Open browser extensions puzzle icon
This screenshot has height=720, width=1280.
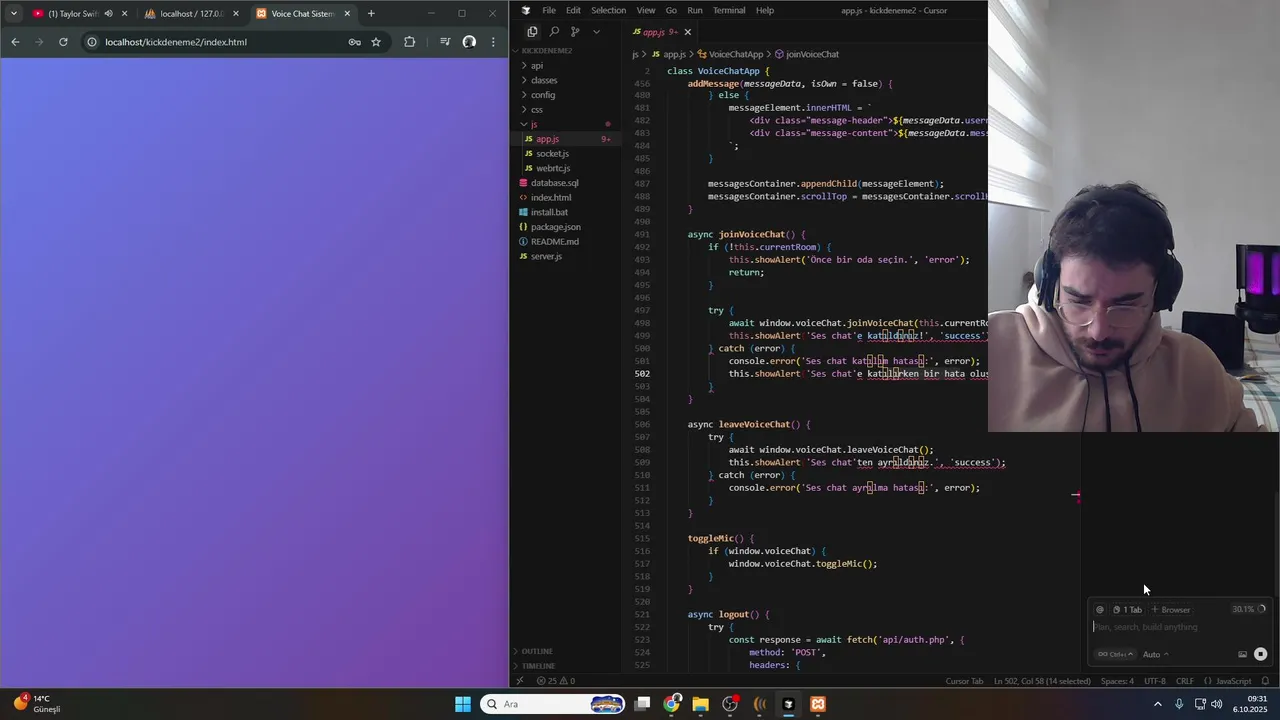click(409, 42)
